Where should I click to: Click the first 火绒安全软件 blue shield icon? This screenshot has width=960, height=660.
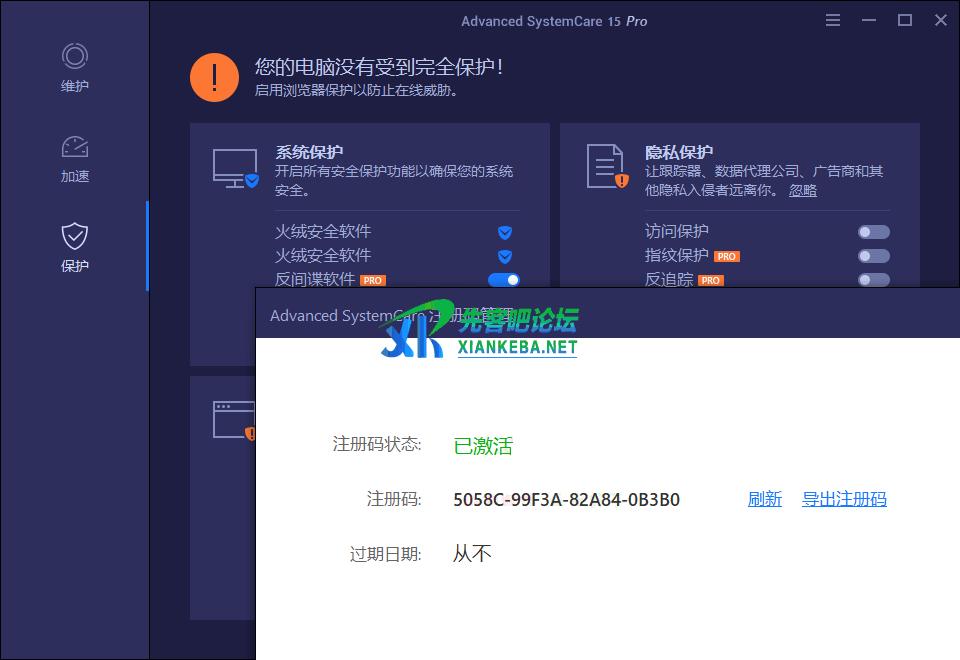(x=505, y=232)
